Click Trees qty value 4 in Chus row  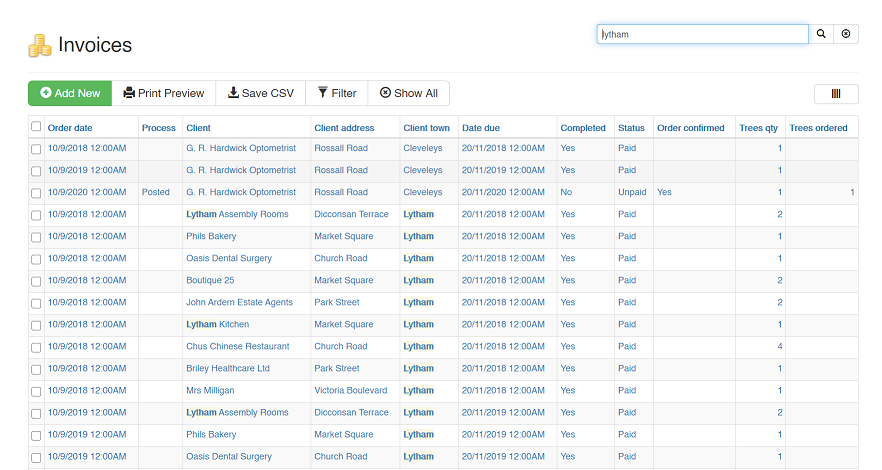pos(780,346)
